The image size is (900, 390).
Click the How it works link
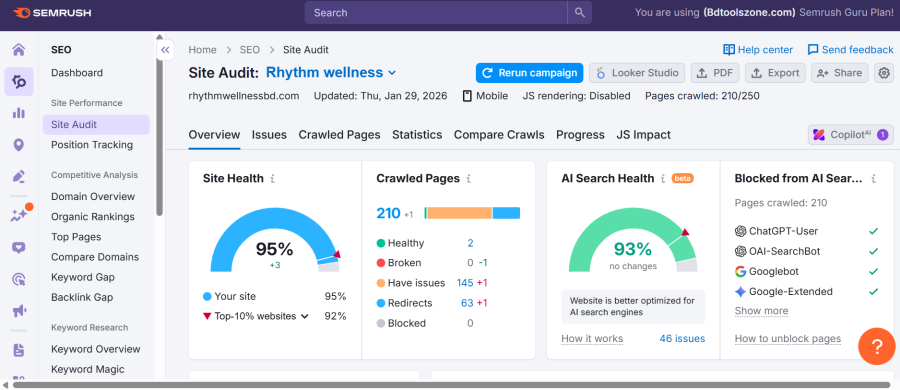pos(592,338)
